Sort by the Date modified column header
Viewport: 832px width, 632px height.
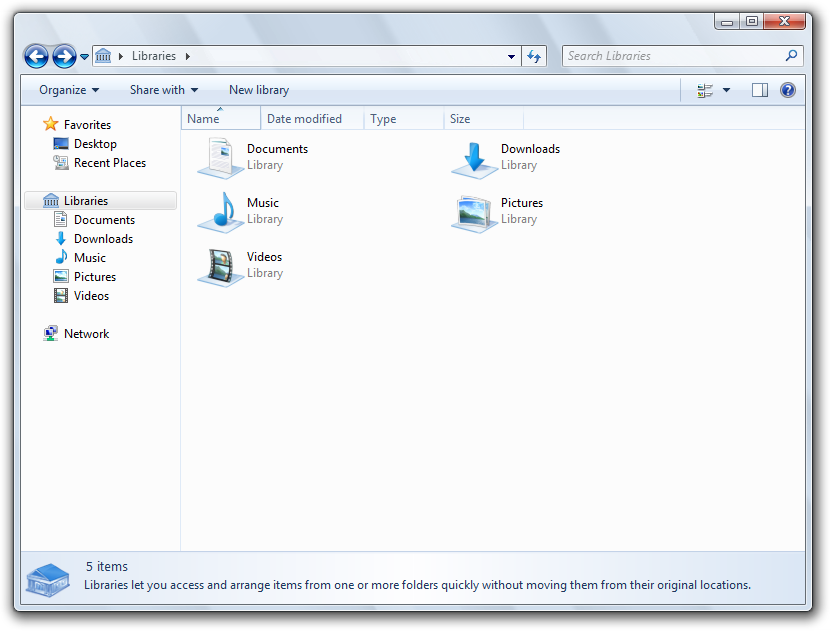[304, 119]
